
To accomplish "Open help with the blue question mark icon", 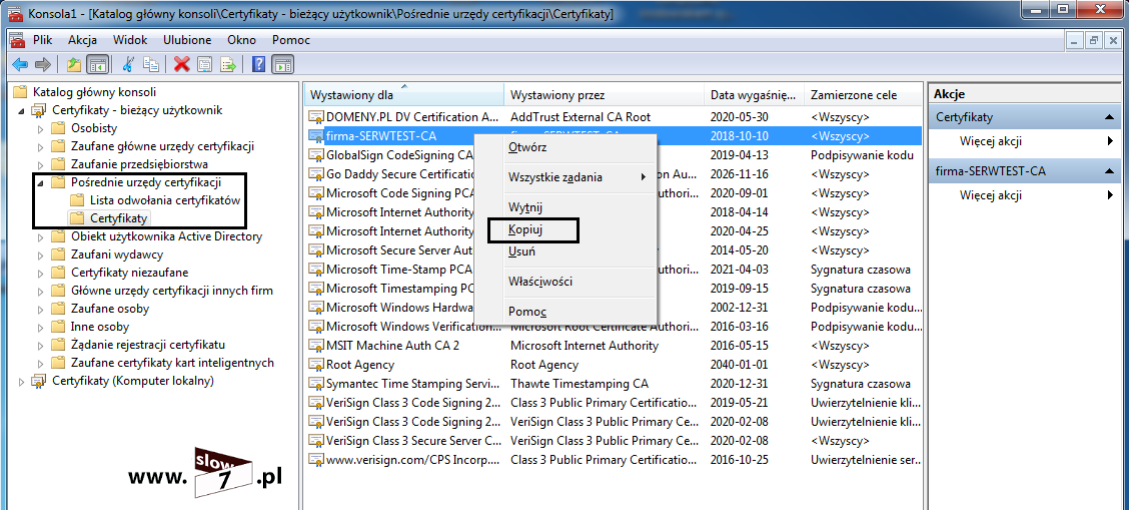I will 258,65.
